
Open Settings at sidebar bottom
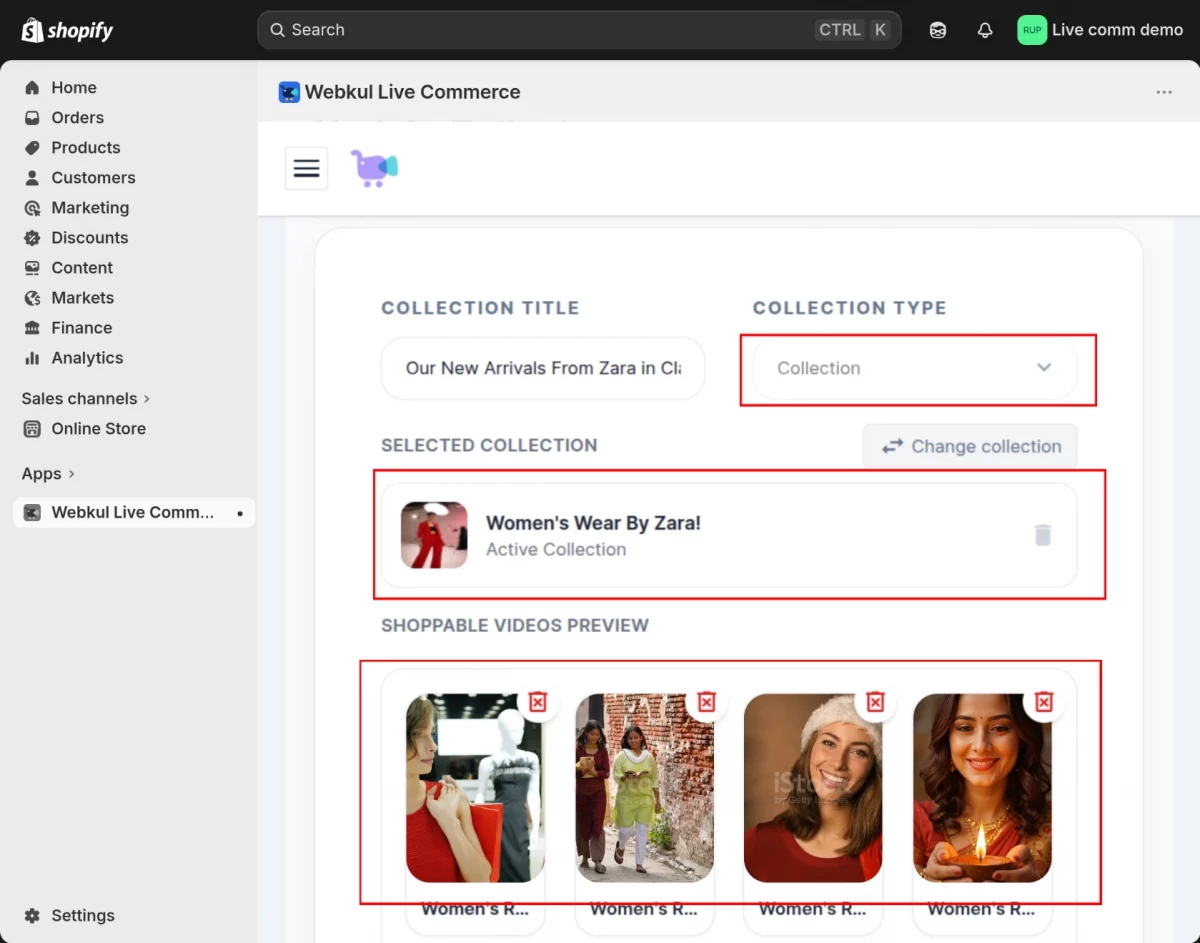pyautogui.click(x=83, y=915)
